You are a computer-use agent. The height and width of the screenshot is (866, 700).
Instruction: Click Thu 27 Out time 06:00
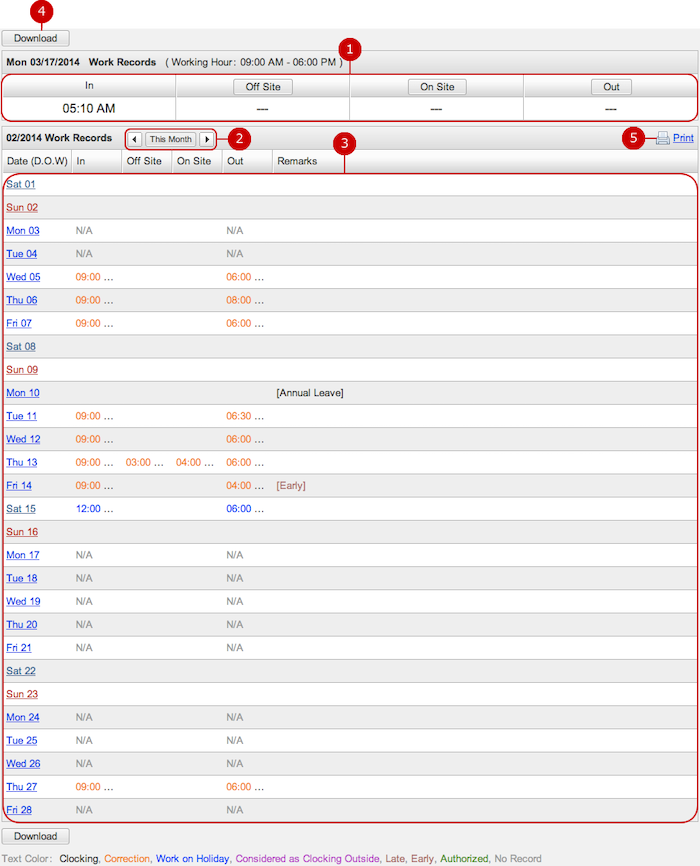(x=245, y=788)
